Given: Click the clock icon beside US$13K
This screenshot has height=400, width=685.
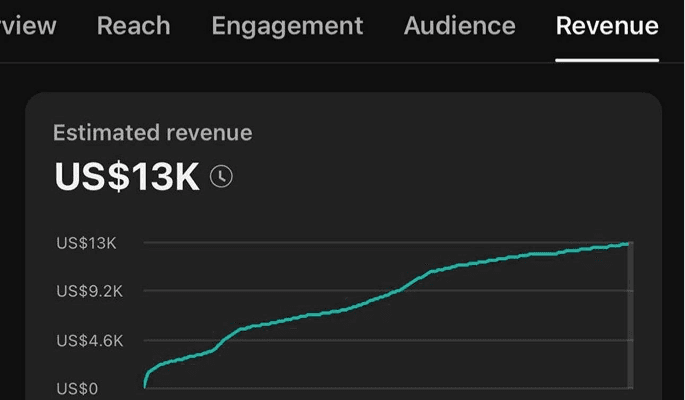Looking at the screenshot, I should tap(221, 176).
